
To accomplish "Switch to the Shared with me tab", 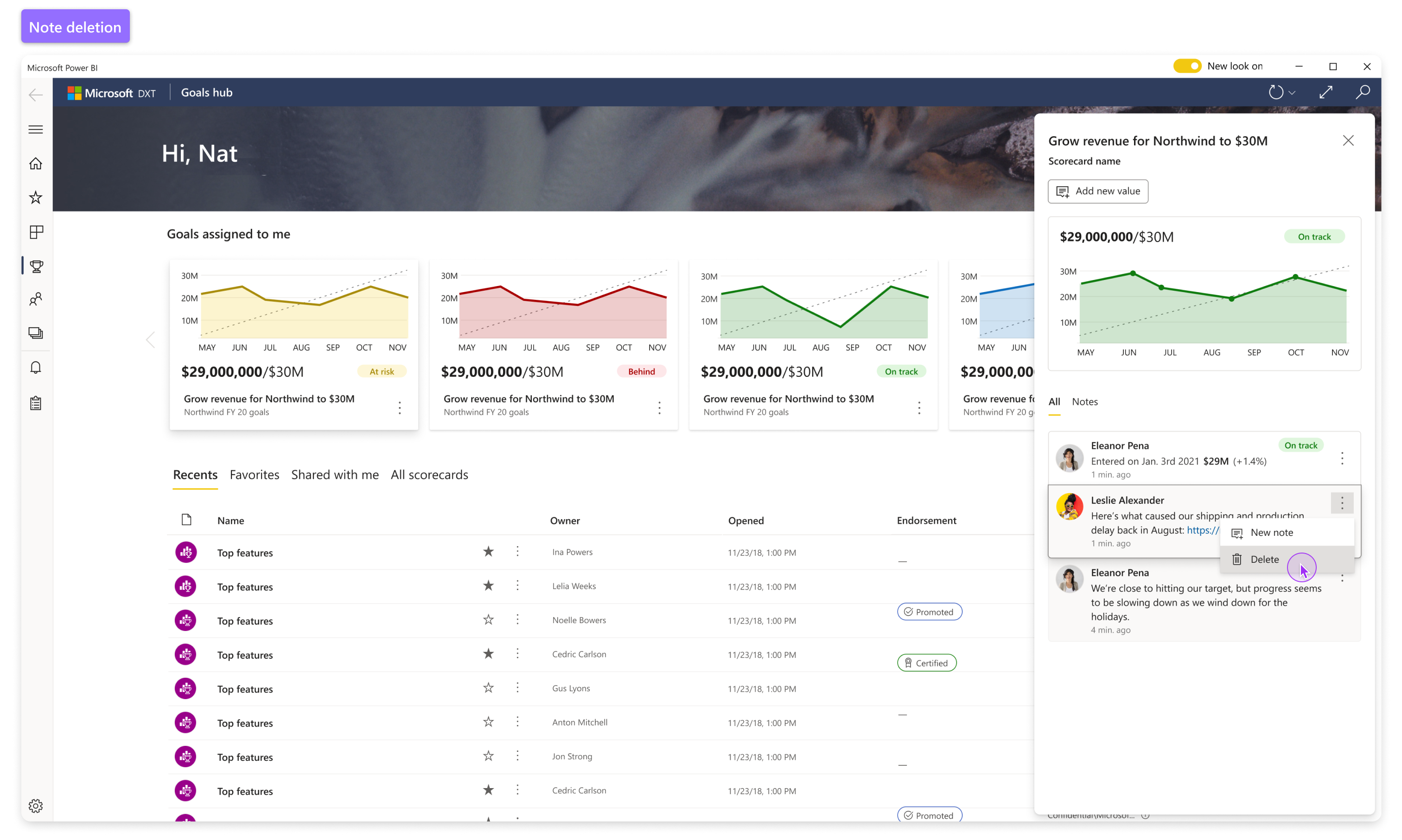I will [335, 475].
